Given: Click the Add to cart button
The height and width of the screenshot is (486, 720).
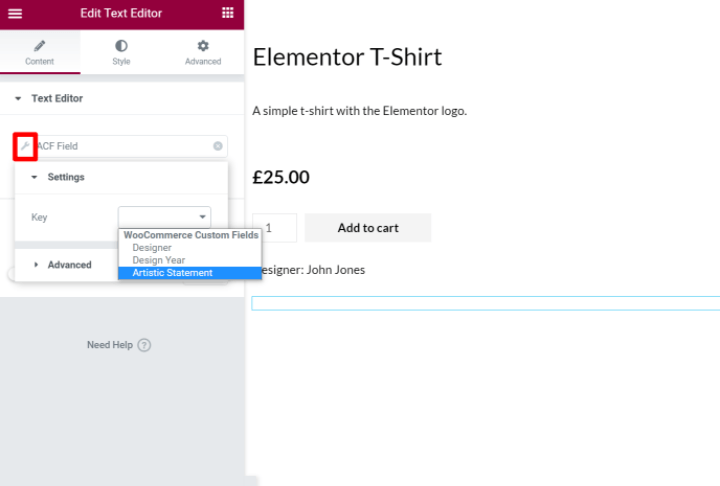Looking at the screenshot, I should [368, 228].
